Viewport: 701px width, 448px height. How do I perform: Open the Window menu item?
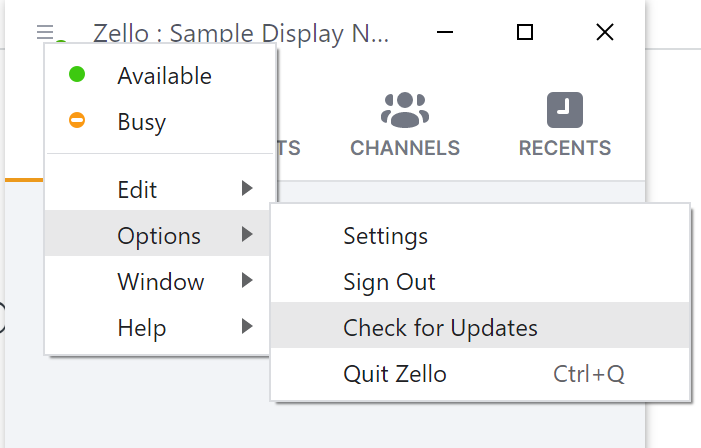pyautogui.click(x=159, y=281)
